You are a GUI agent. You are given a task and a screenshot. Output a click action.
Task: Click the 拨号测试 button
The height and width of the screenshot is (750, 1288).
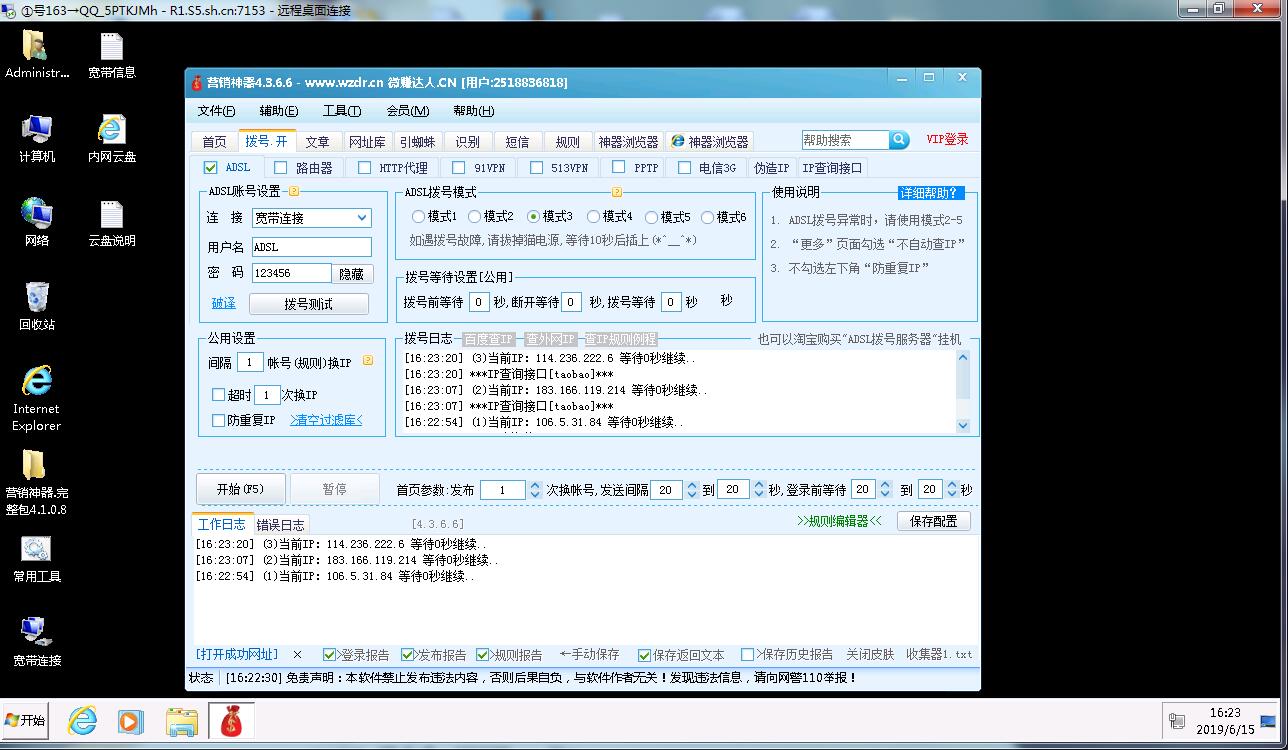click(x=308, y=304)
